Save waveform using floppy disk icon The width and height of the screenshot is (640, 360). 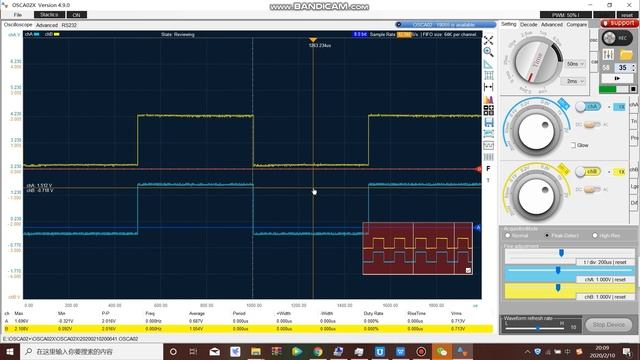tap(488, 122)
